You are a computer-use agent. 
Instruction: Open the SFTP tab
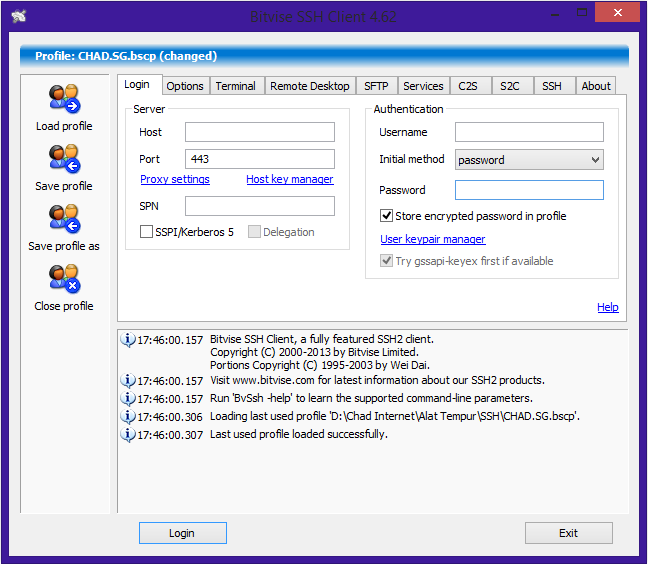click(x=376, y=86)
